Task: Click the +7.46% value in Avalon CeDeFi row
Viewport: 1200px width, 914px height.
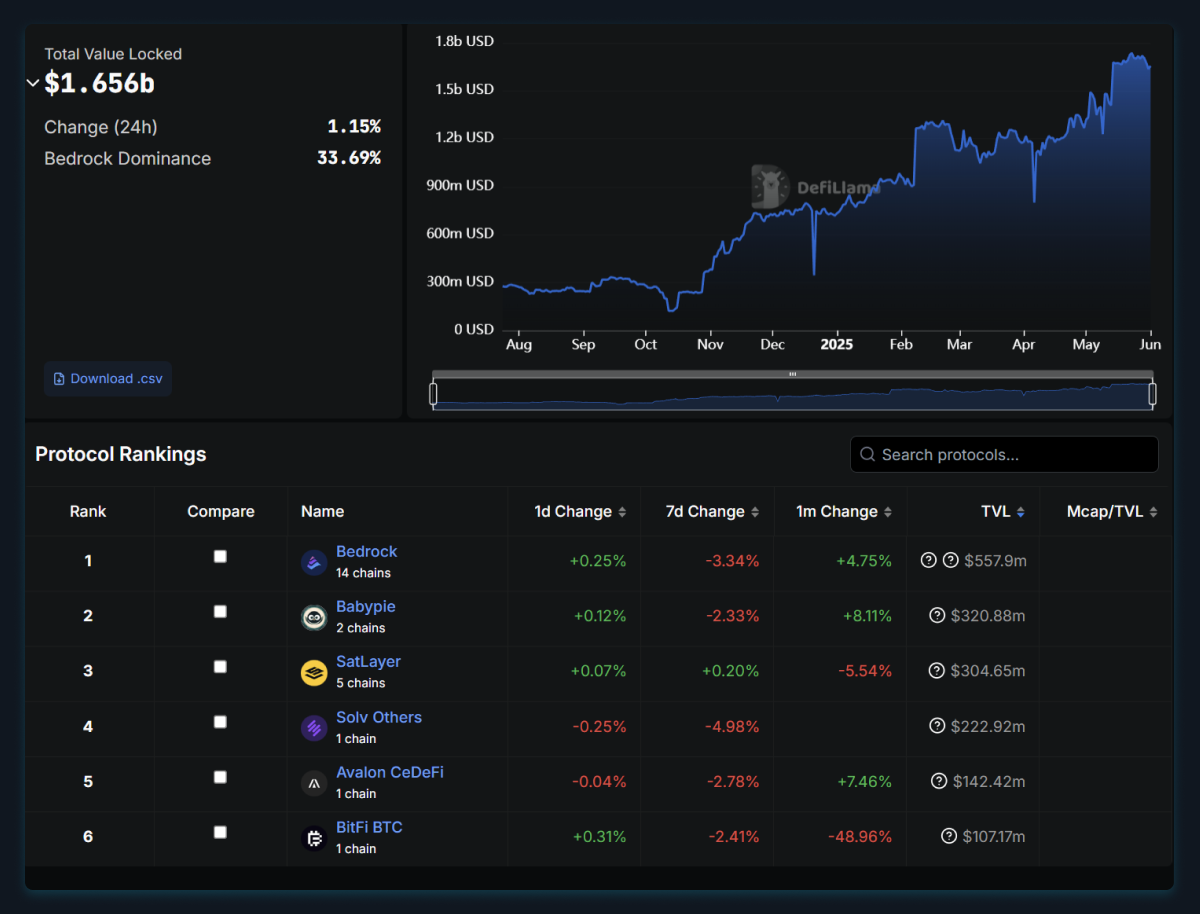Action: [864, 781]
